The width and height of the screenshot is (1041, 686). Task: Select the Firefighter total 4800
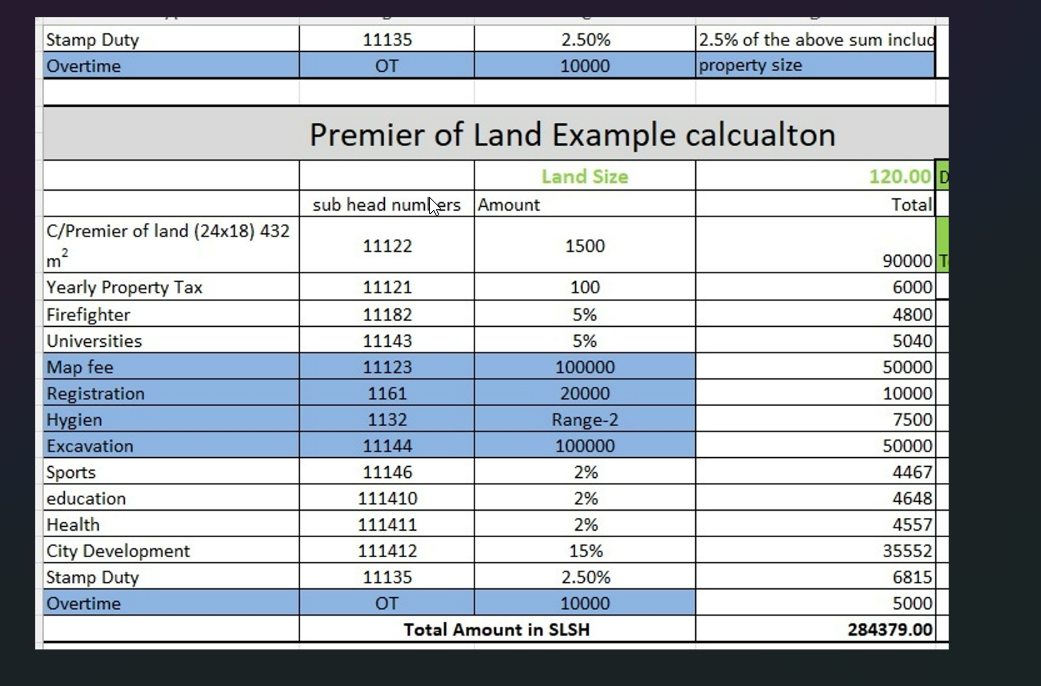pyautogui.click(x=815, y=313)
